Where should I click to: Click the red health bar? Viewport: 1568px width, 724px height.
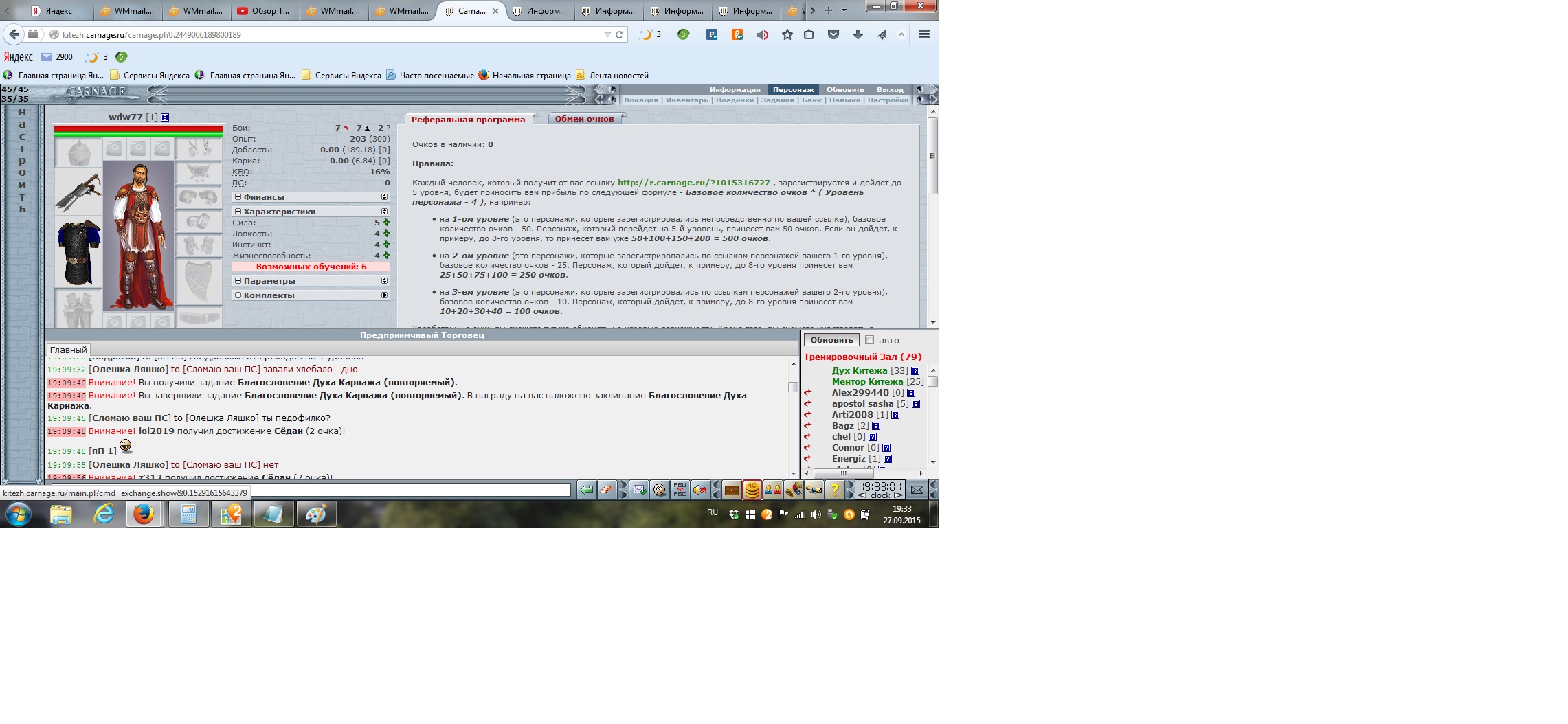pyautogui.click(x=138, y=129)
